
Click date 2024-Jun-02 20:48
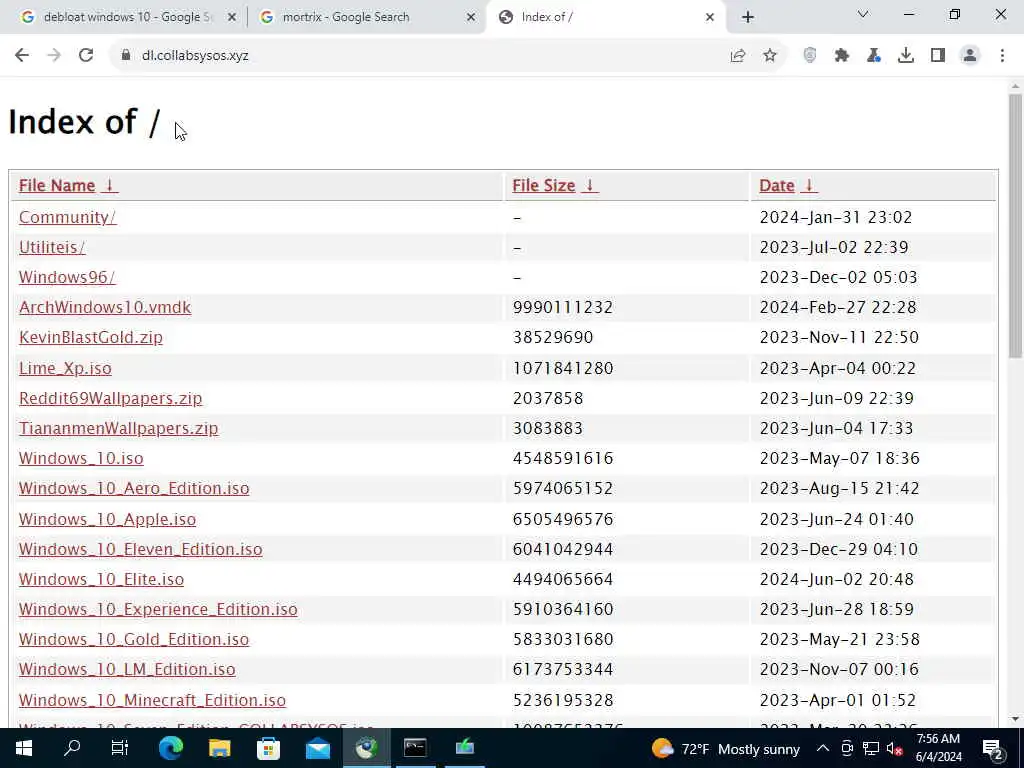pyautogui.click(x=837, y=579)
